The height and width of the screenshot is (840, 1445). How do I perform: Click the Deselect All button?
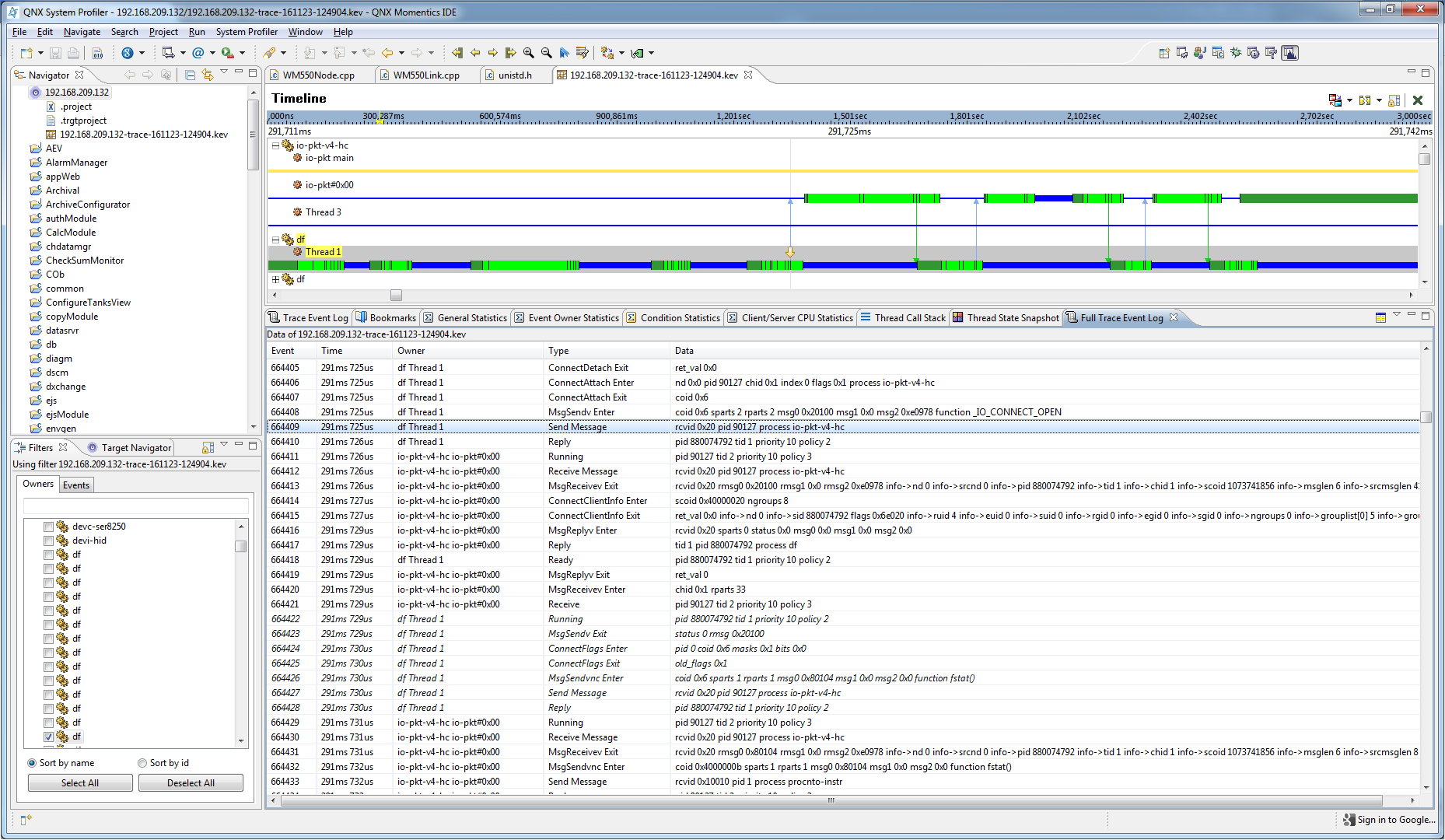(191, 783)
